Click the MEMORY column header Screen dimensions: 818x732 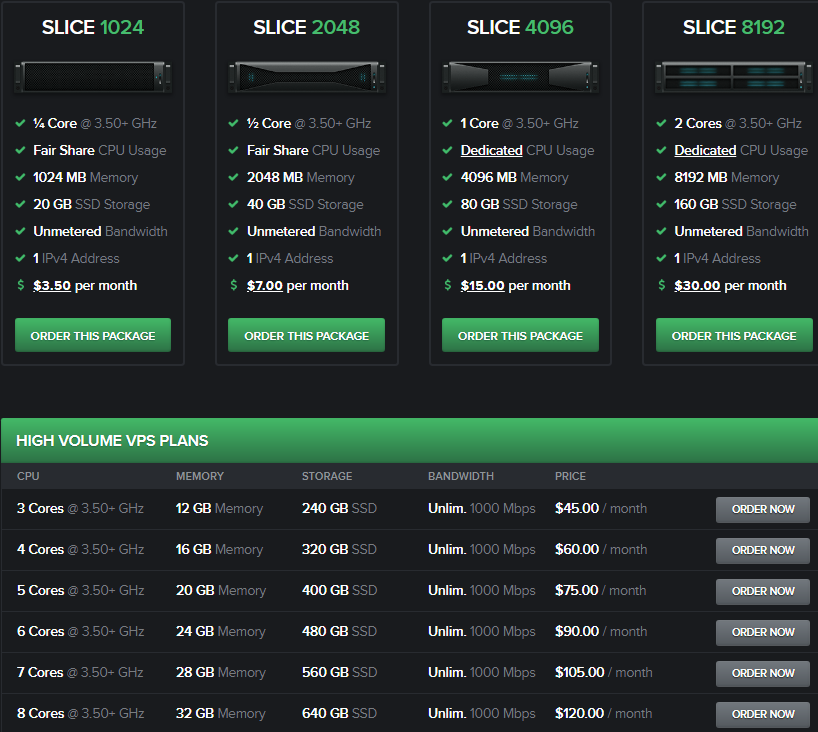click(200, 476)
